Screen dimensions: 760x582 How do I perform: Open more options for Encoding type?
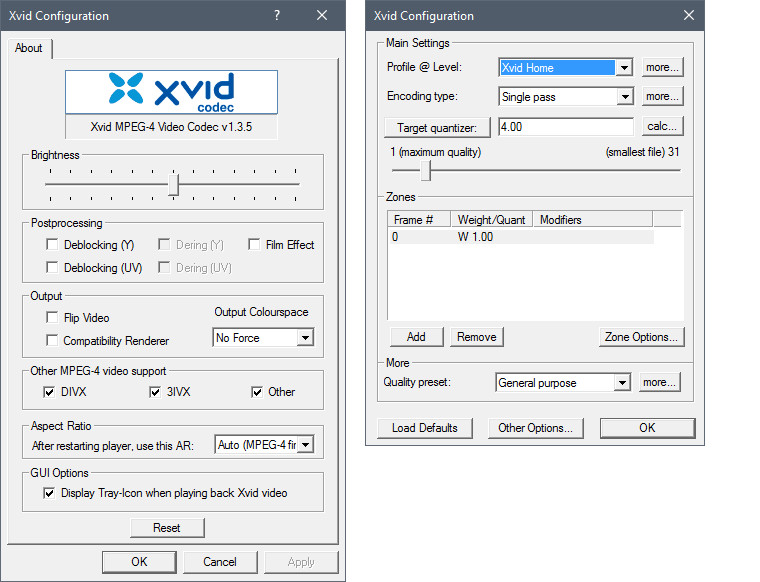663,96
